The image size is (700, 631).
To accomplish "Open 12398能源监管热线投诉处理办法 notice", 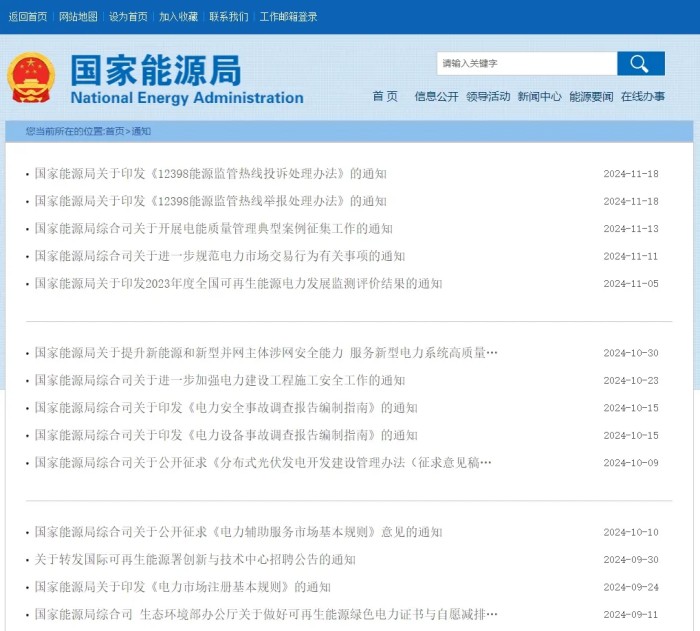I will tap(210, 174).
